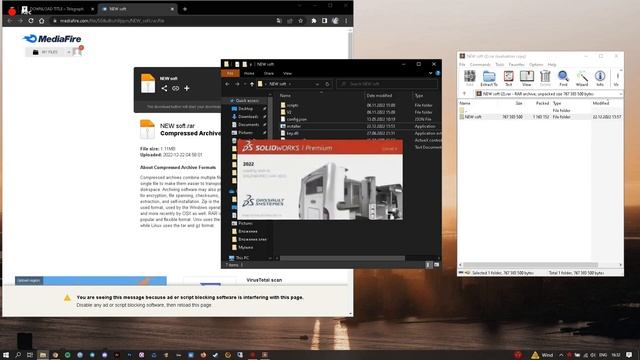Select the NEW soft folder row in WinRAR
Viewport: 640px width, 360px height.
pos(540,117)
